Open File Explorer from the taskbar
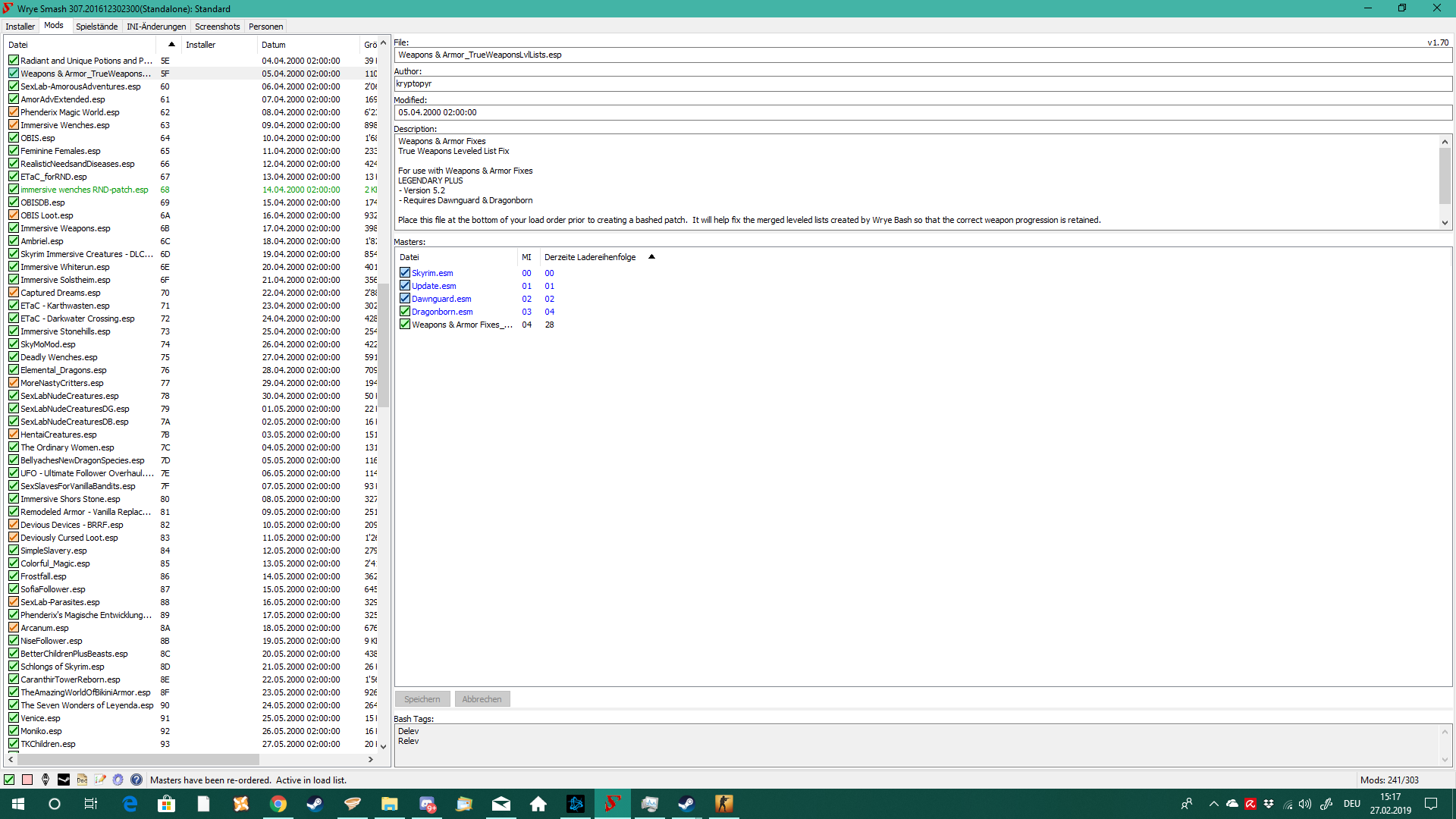 click(x=390, y=804)
